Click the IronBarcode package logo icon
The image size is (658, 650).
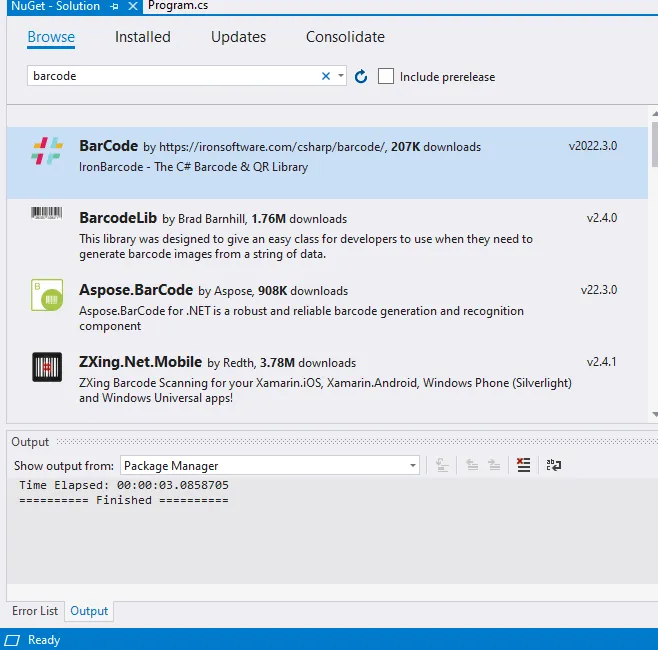[47, 151]
